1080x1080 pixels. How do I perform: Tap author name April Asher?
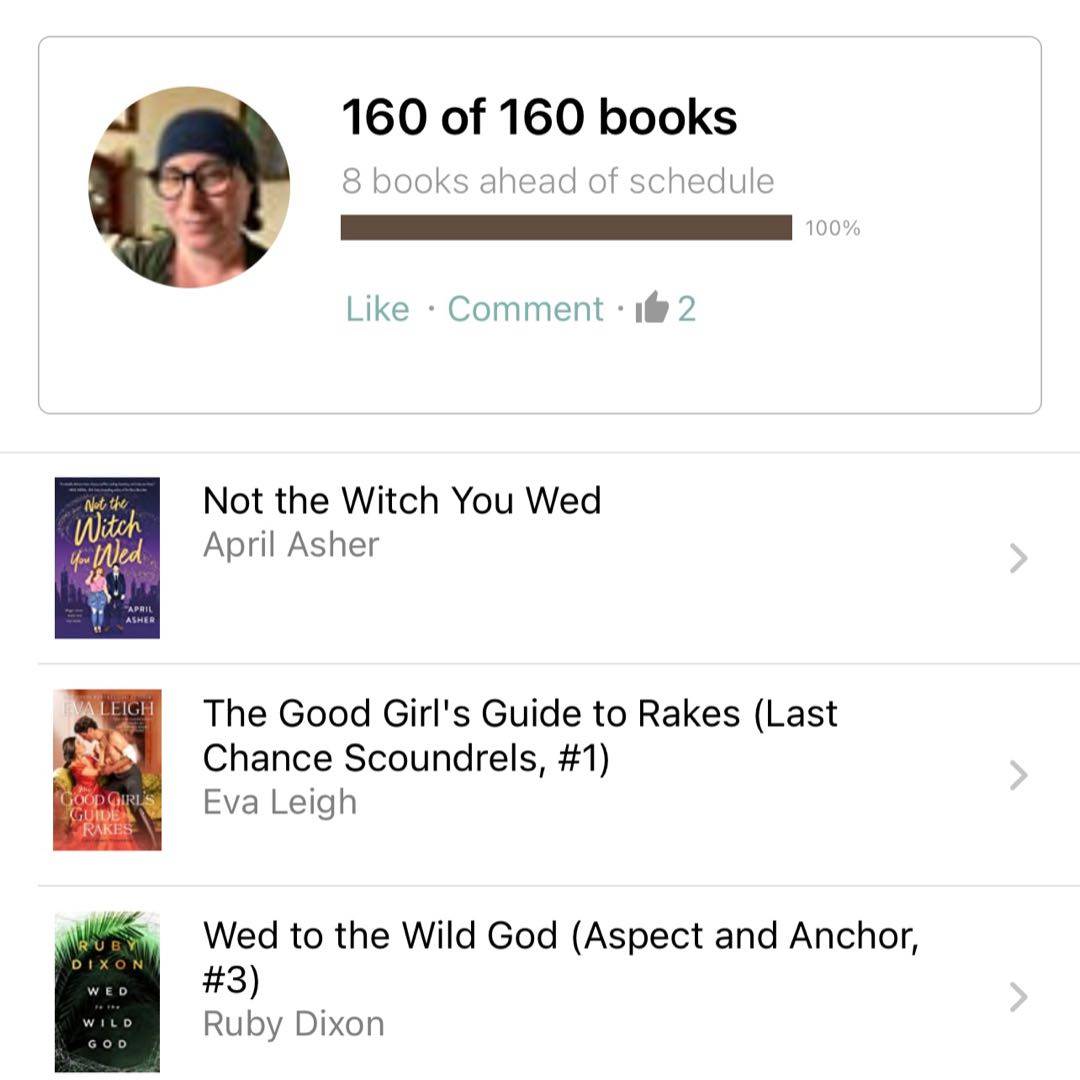coord(291,545)
